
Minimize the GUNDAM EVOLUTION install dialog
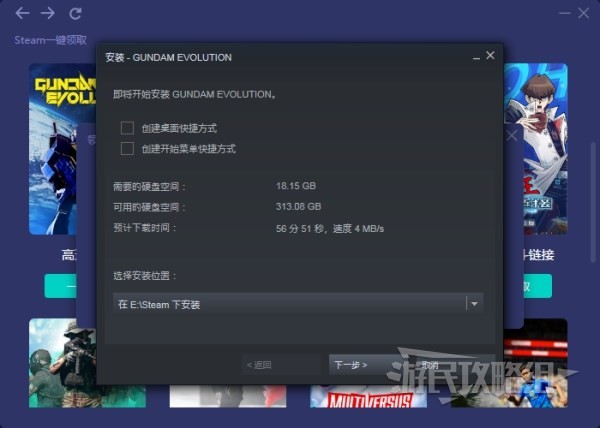[x=476, y=57]
